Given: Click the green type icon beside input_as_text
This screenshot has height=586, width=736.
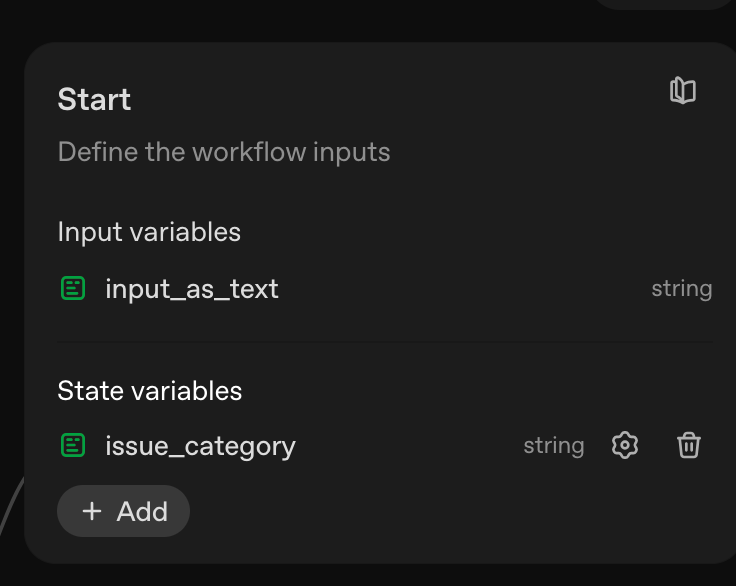Looking at the screenshot, I should pyautogui.click(x=73, y=289).
